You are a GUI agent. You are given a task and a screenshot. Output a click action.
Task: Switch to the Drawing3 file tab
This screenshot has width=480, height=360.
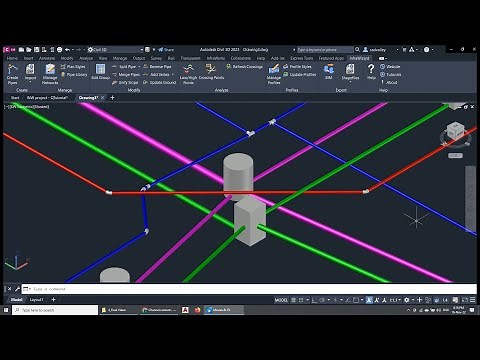pos(88,98)
